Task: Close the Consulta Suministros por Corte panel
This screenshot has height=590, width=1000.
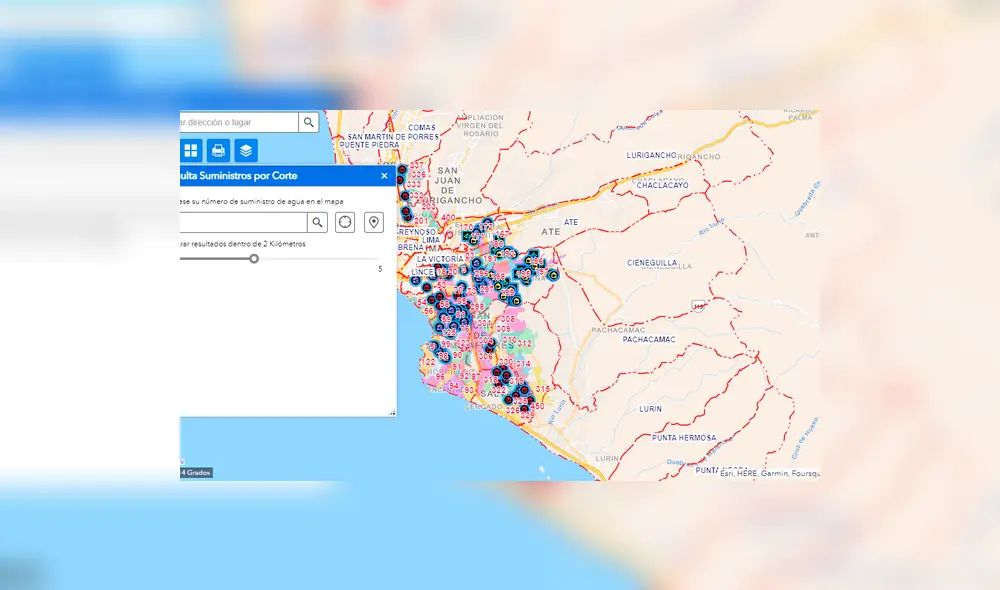Action: tap(384, 176)
